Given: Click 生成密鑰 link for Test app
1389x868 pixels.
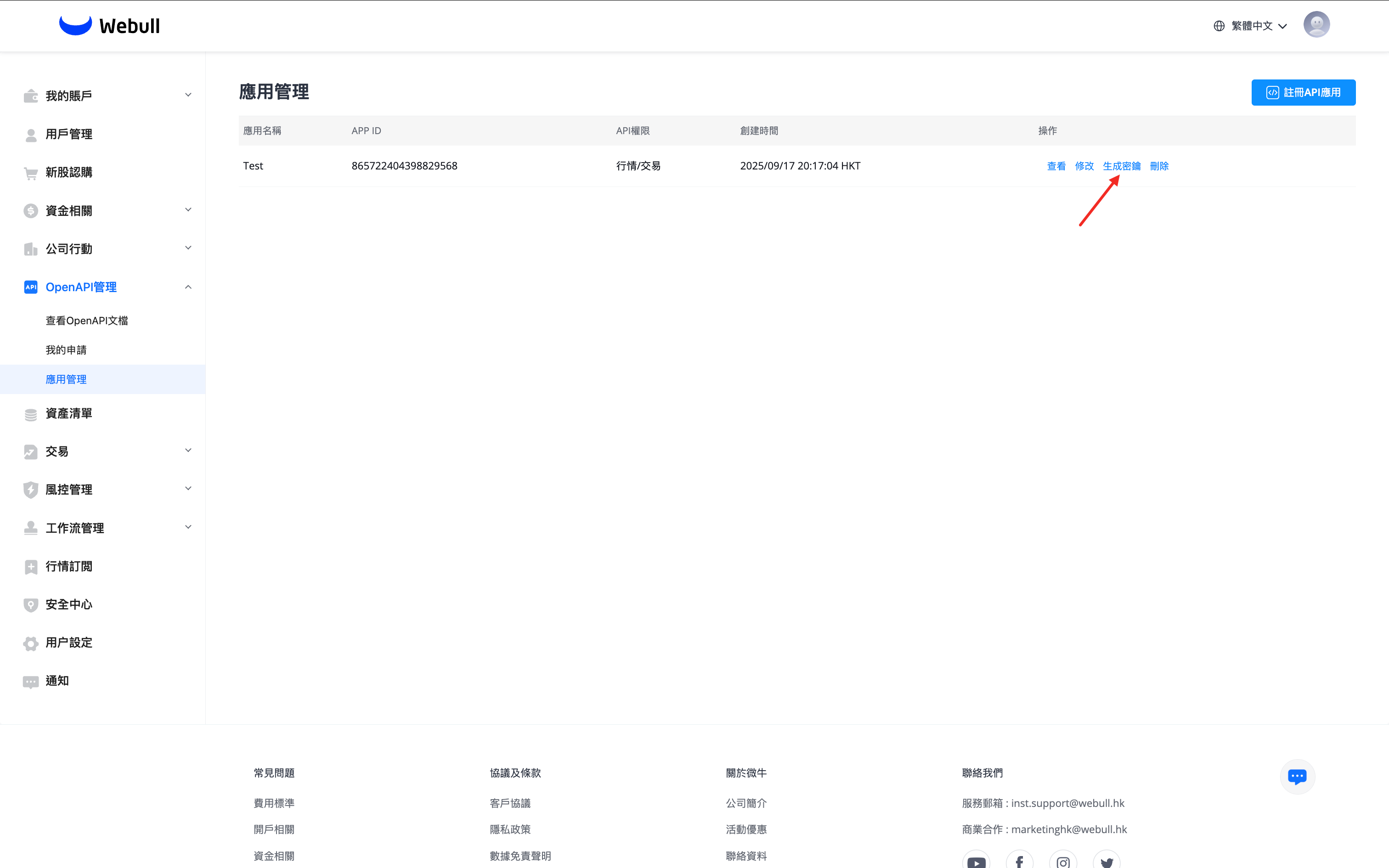Looking at the screenshot, I should (1122, 166).
